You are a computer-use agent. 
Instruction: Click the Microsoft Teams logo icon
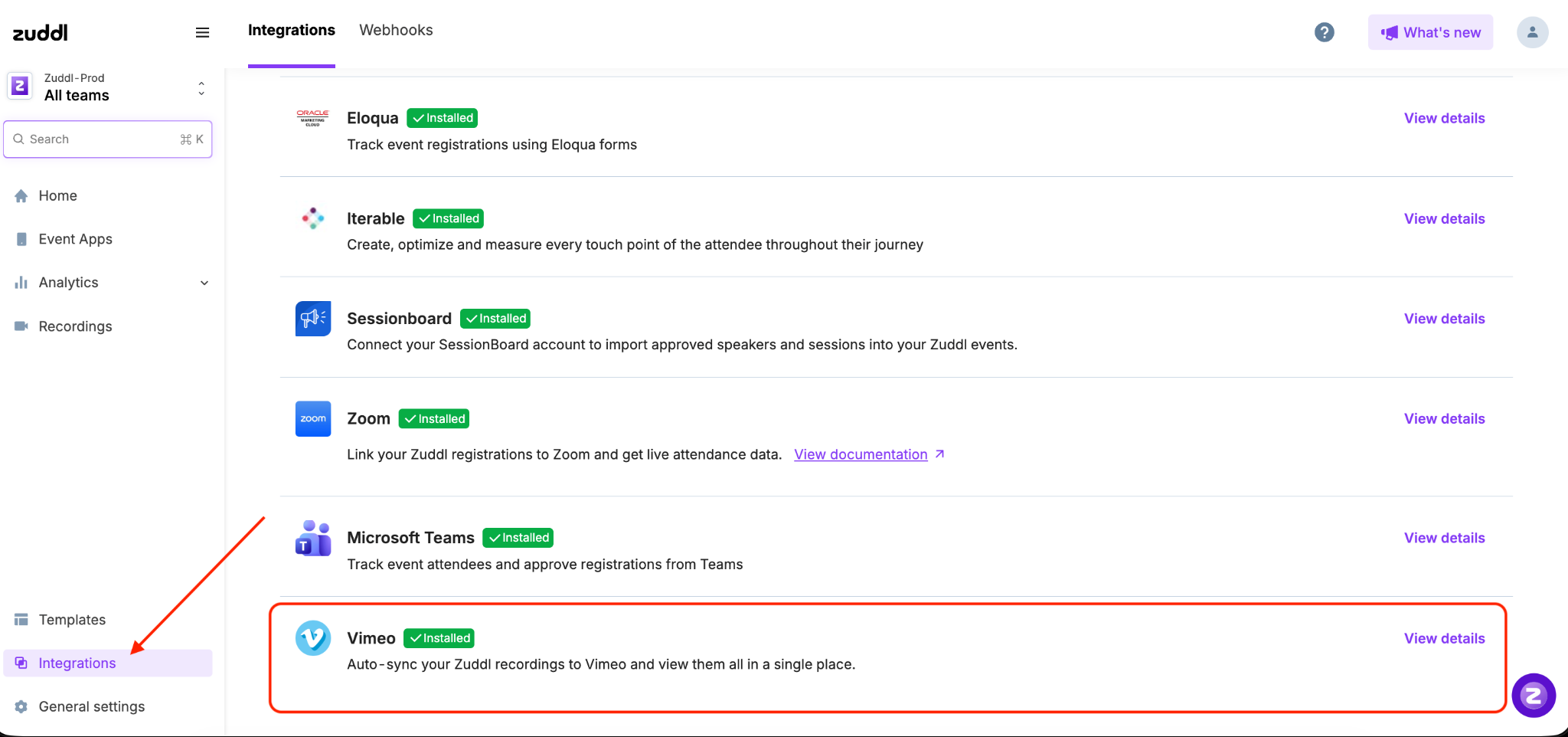click(313, 538)
